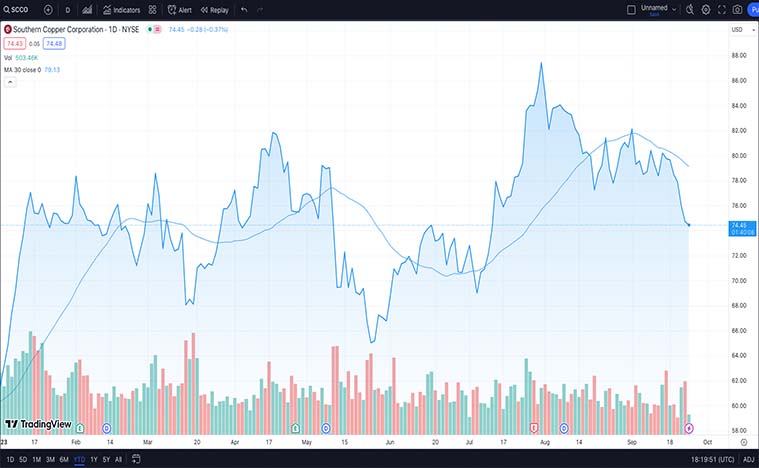Select the 1M time range
Image resolution: width=759 pixels, height=468 pixels.
click(x=36, y=460)
